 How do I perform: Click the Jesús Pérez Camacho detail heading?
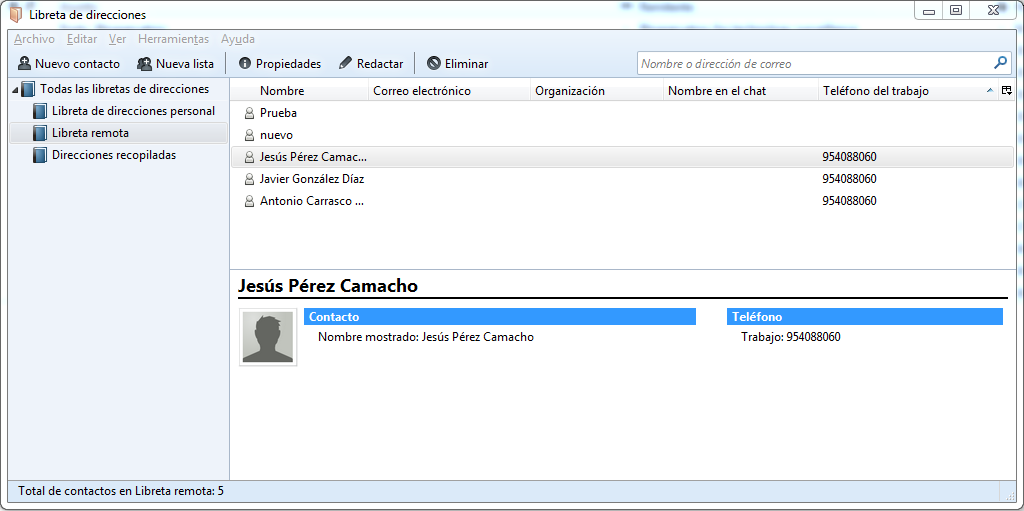click(x=328, y=286)
